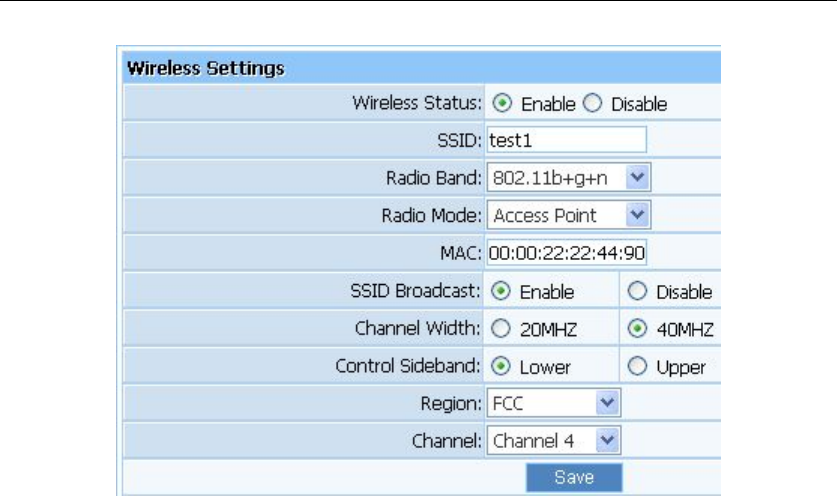The image size is (837, 496).
Task: Select Disable for Wireless Status
Action: pyautogui.click(x=593, y=103)
